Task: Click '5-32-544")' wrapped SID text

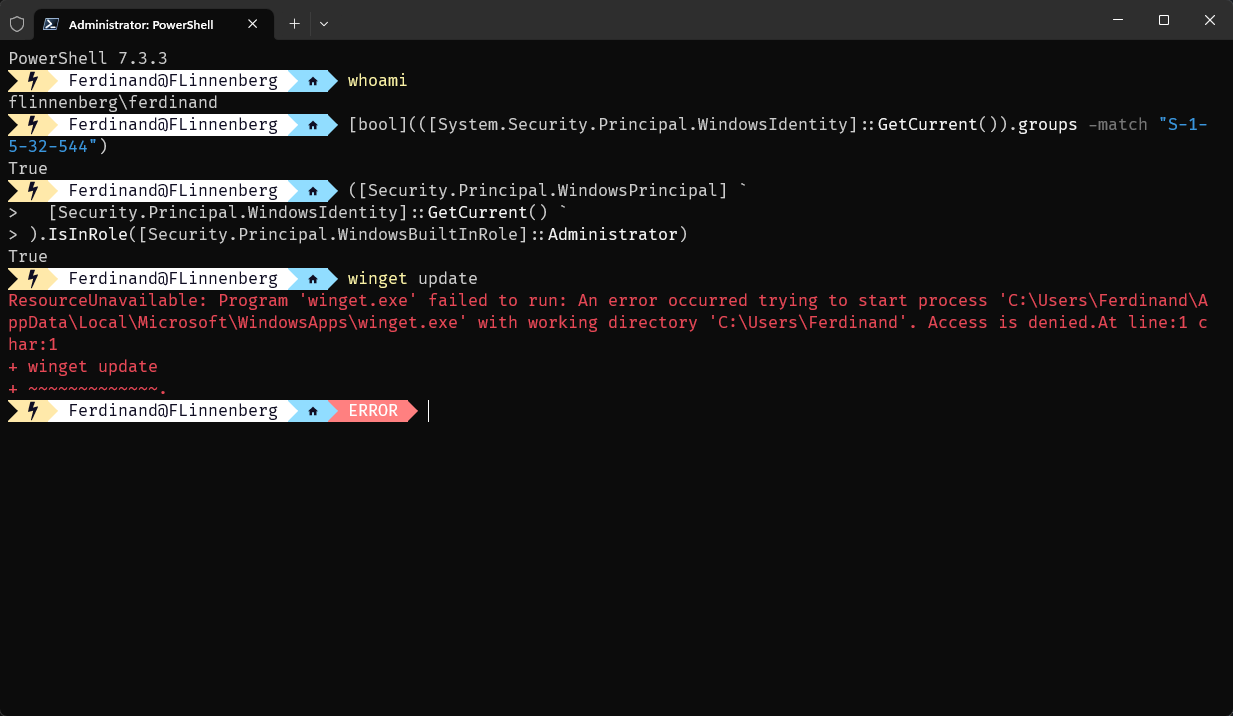Action: click(58, 147)
